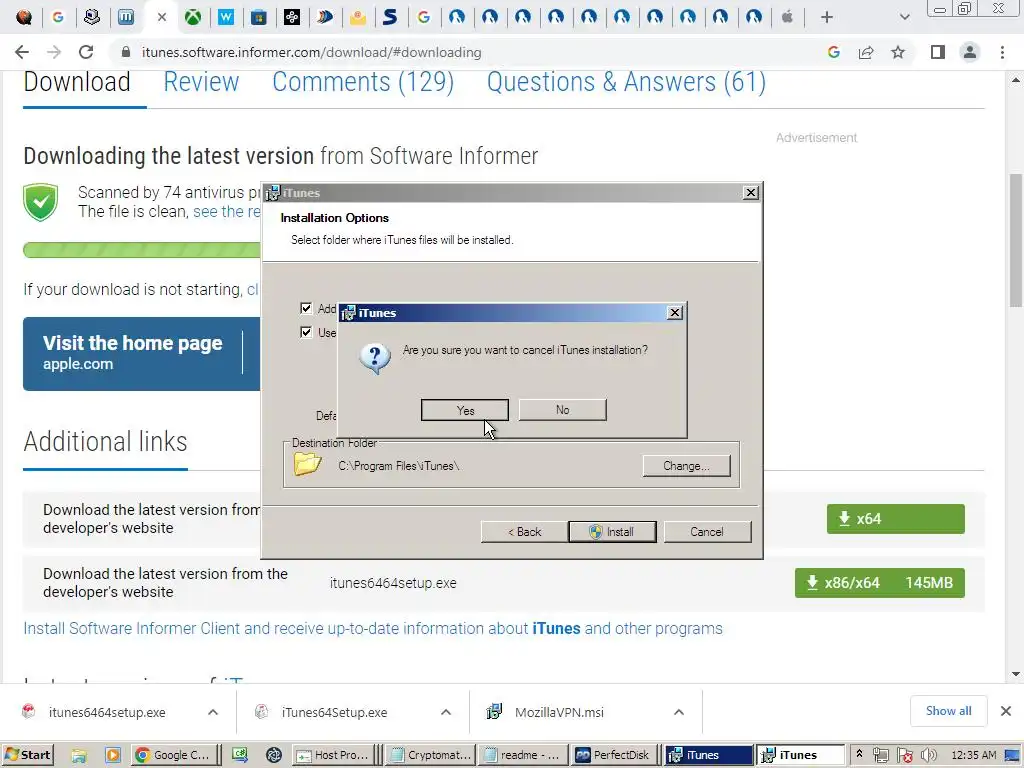This screenshot has width=1024, height=768.
Task: Switch to Host Pro... taskbar item
Action: tap(333, 755)
